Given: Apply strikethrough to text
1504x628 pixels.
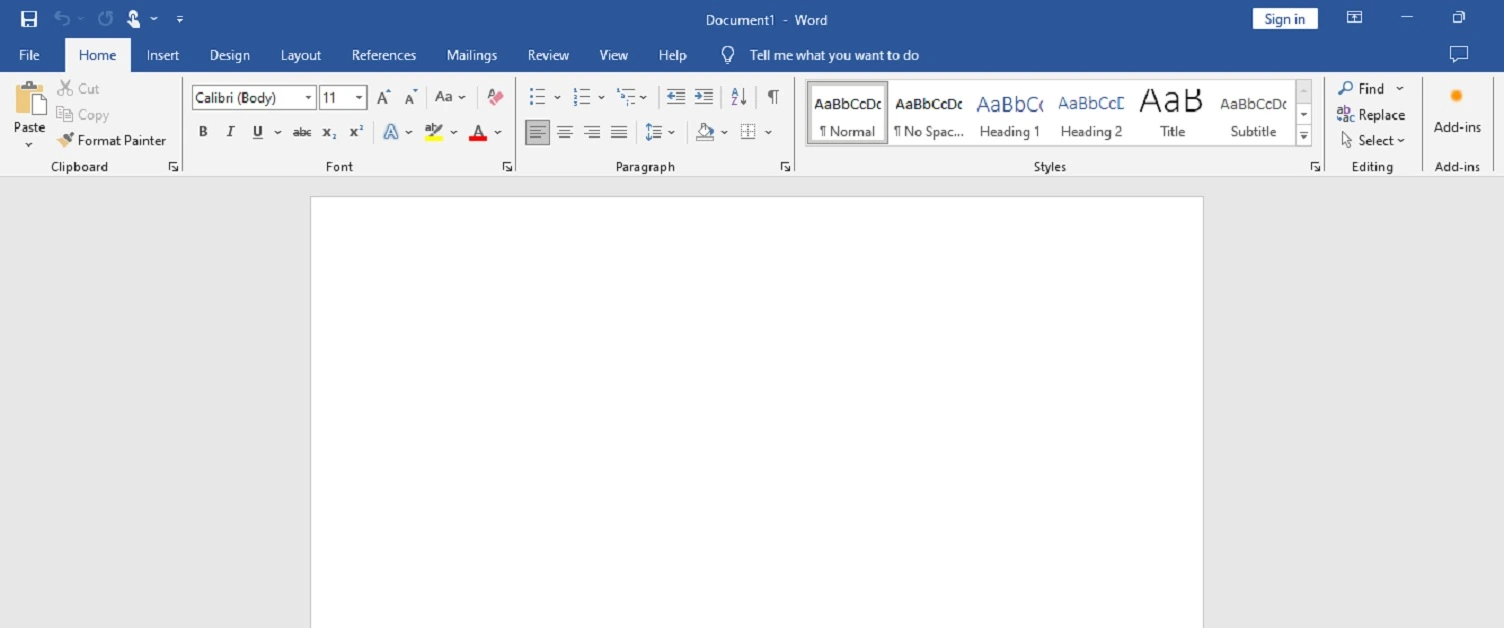Looking at the screenshot, I should click(302, 131).
